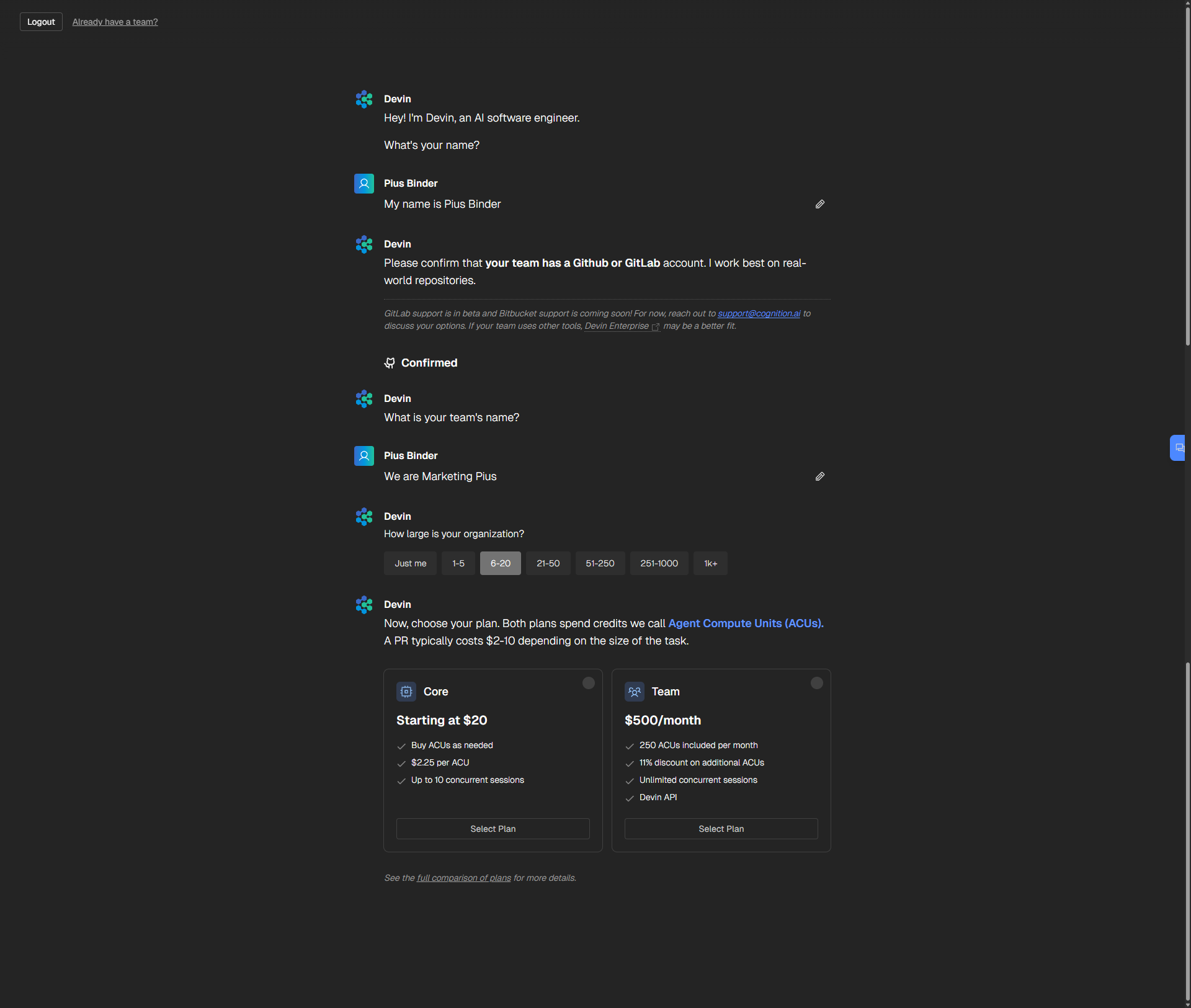The width and height of the screenshot is (1191, 1008).
Task: Click Devin's logo avatar at the top
Action: coord(364,99)
